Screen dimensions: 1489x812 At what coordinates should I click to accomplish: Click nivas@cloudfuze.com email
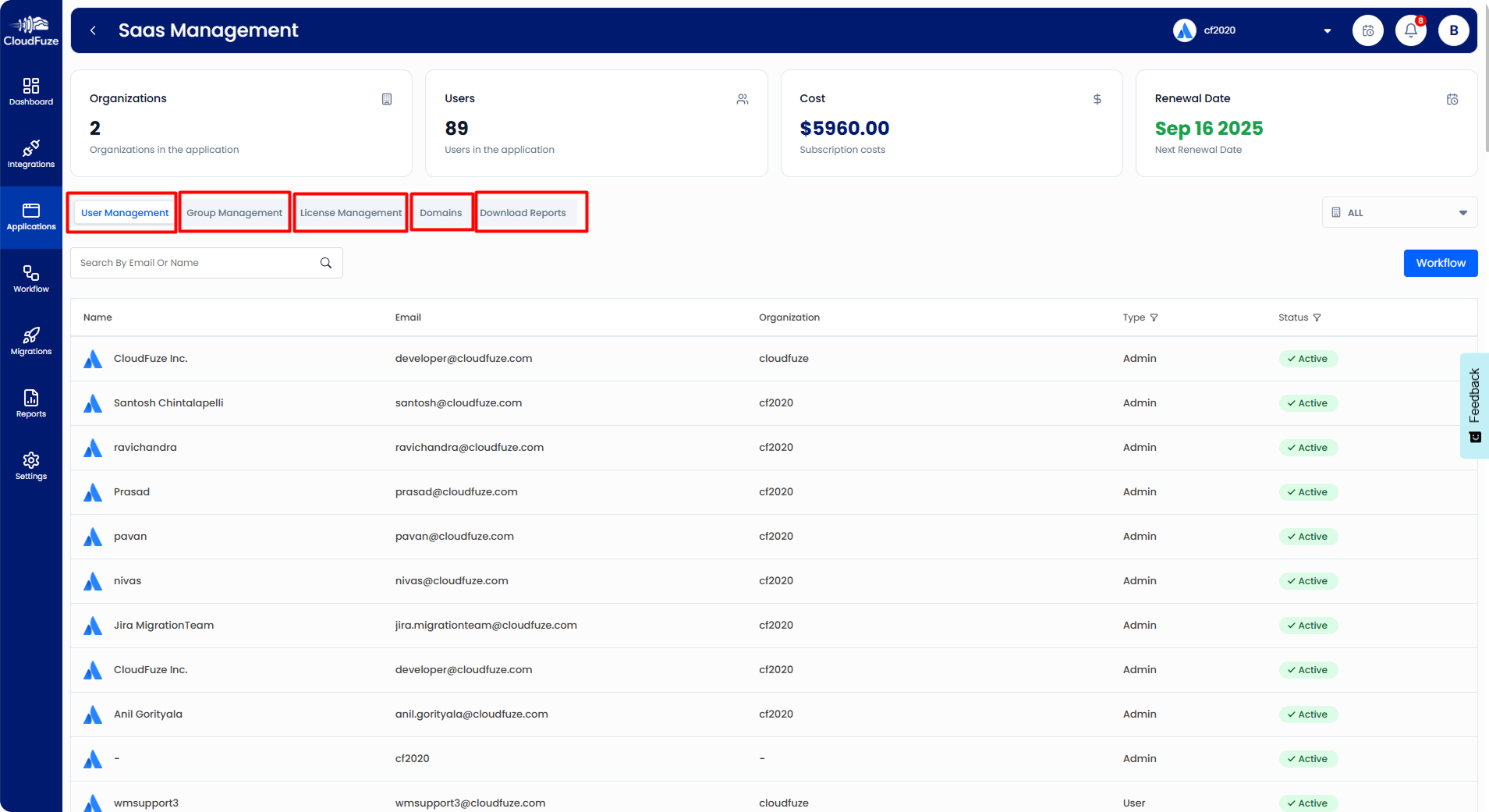pos(452,581)
